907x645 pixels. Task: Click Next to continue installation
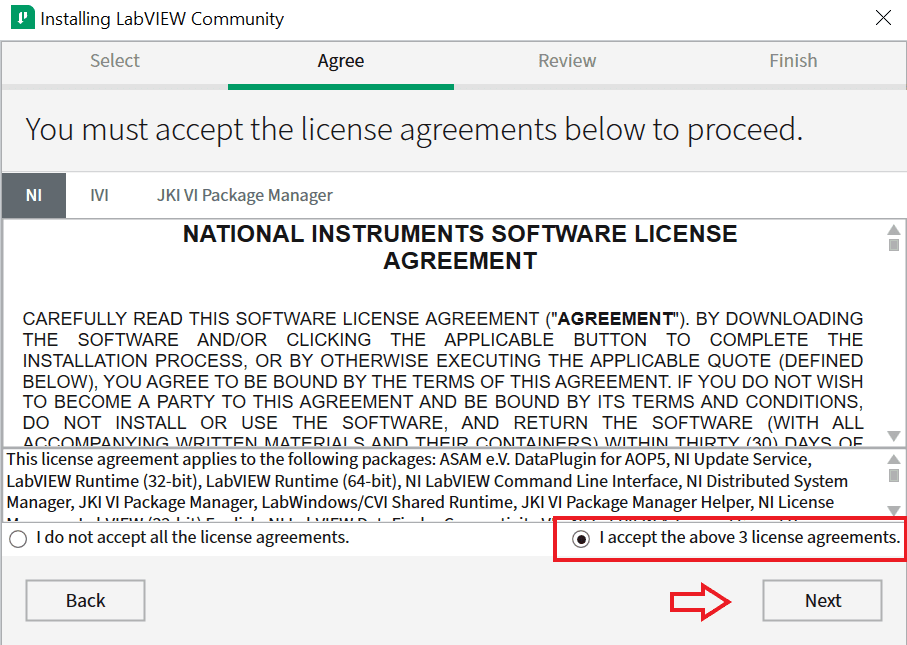click(x=822, y=600)
